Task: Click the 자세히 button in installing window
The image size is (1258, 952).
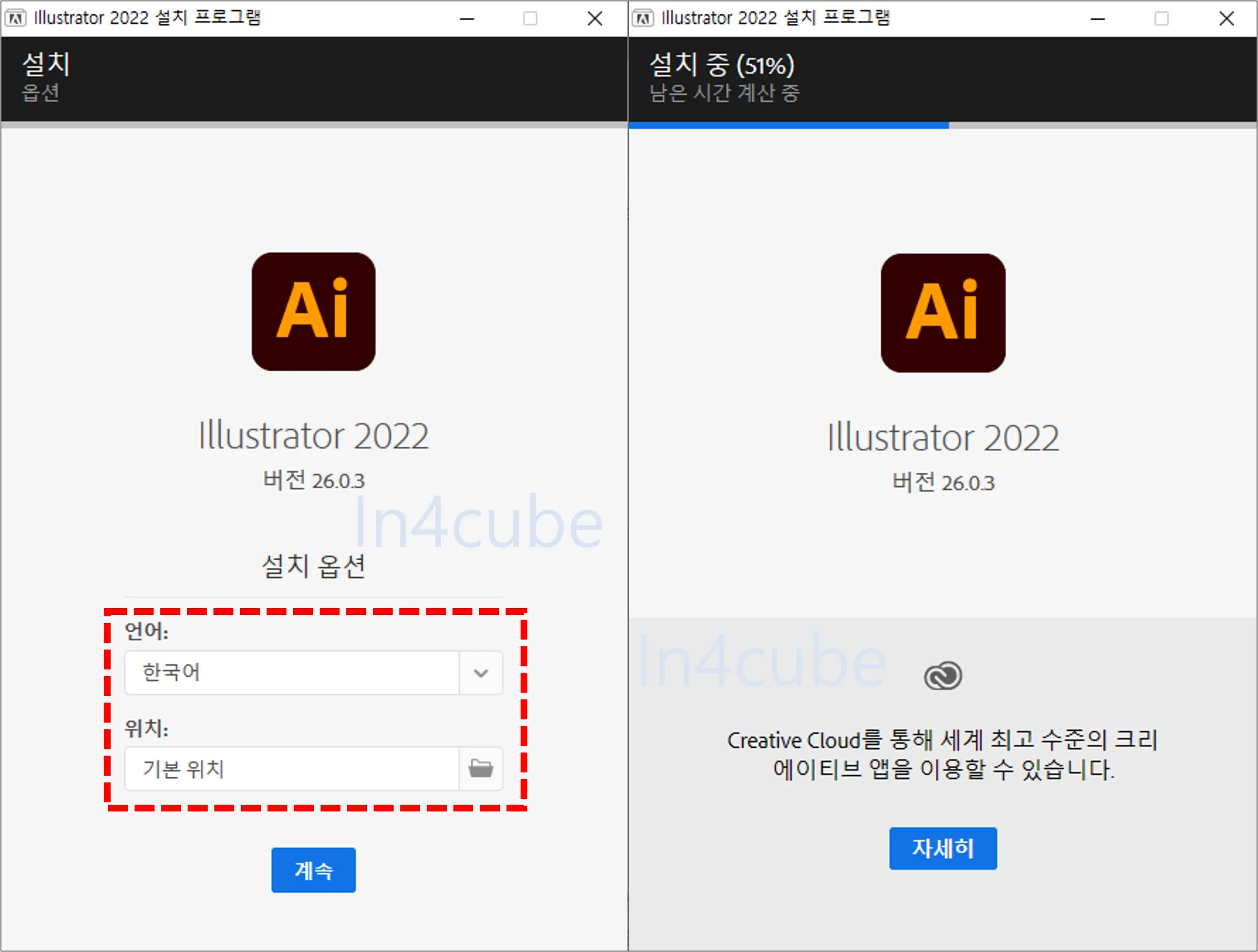Action: coord(943,848)
